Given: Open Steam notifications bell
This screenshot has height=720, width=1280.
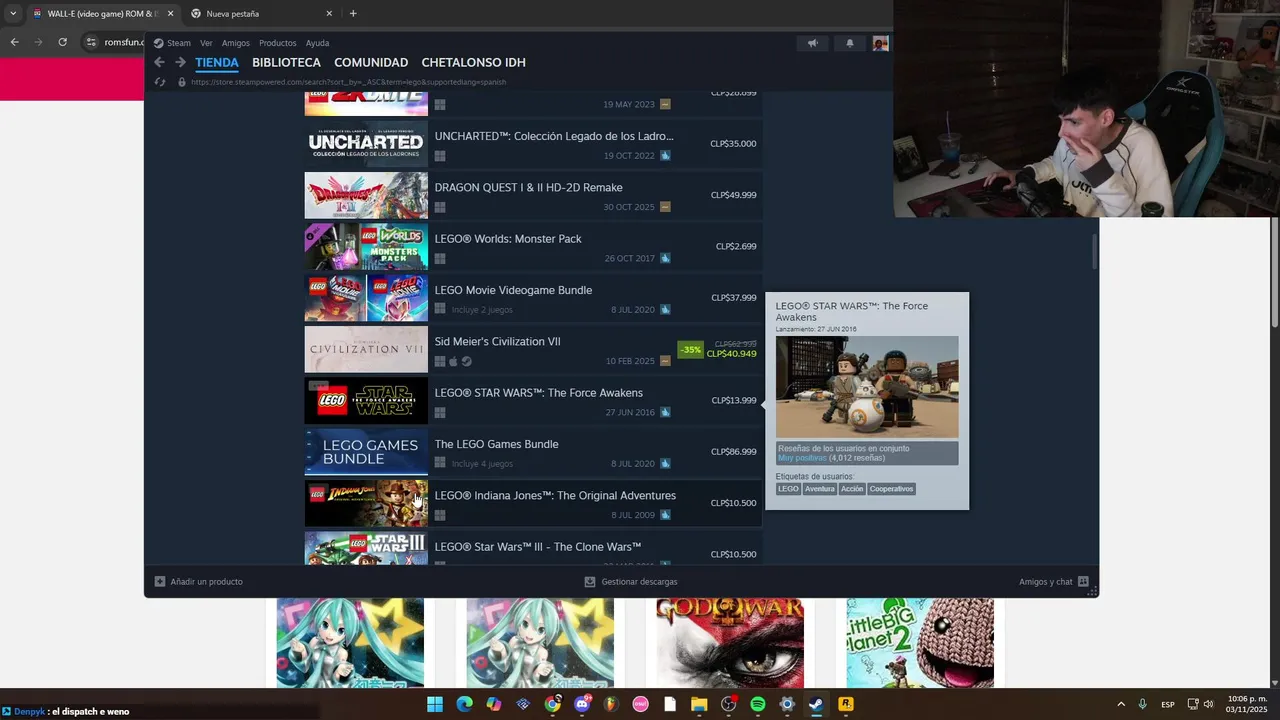Looking at the screenshot, I should click(850, 43).
